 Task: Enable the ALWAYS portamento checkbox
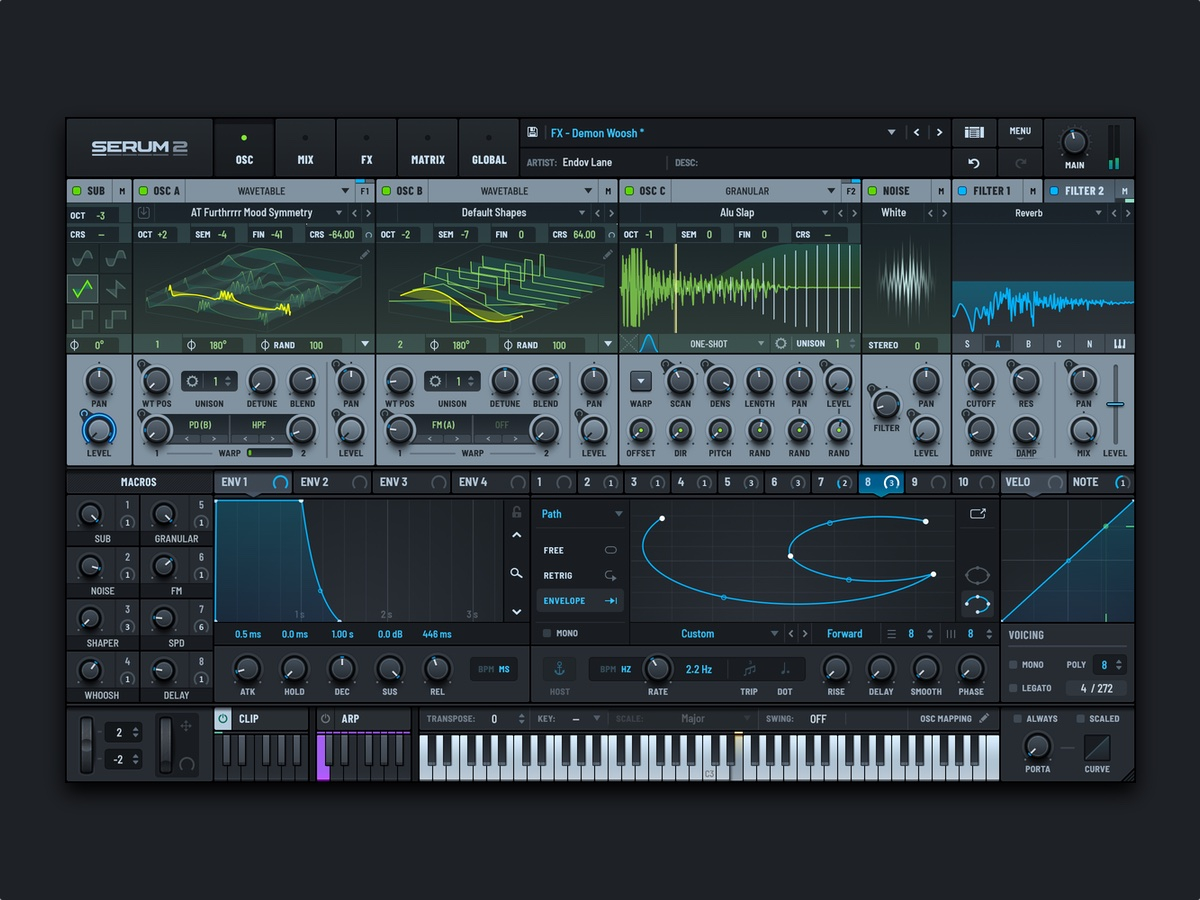tap(1017, 719)
